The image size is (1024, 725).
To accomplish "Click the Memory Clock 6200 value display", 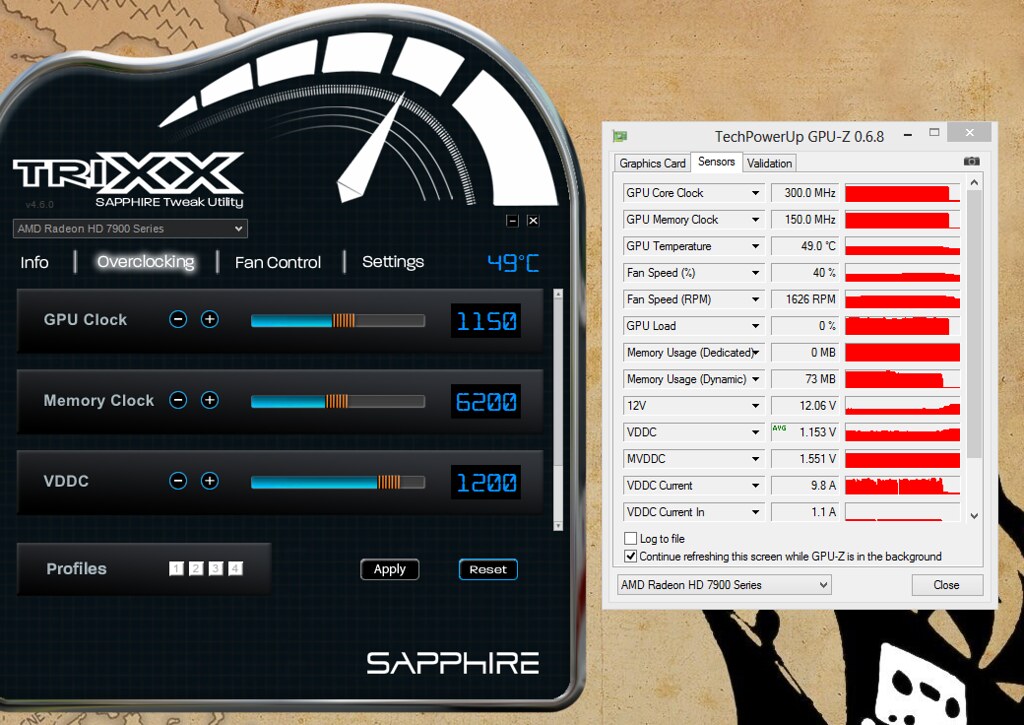I will [x=486, y=402].
